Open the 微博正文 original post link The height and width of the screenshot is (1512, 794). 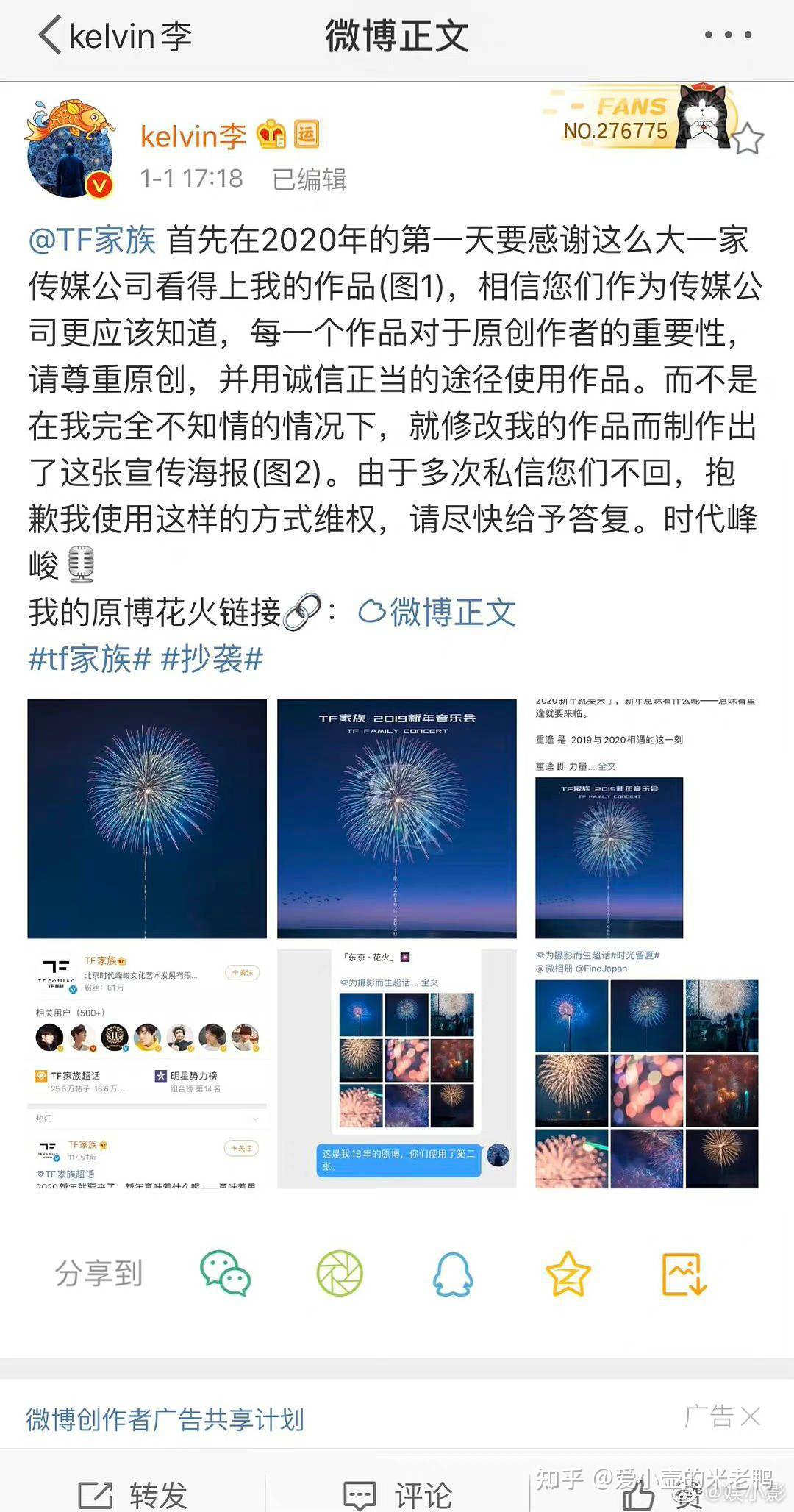[437, 612]
